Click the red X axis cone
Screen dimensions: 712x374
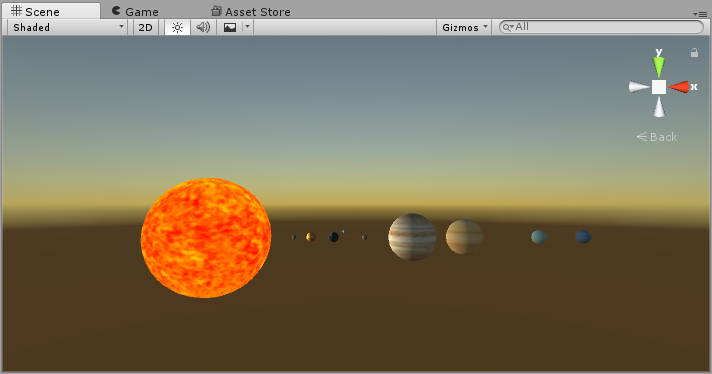tap(679, 87)
